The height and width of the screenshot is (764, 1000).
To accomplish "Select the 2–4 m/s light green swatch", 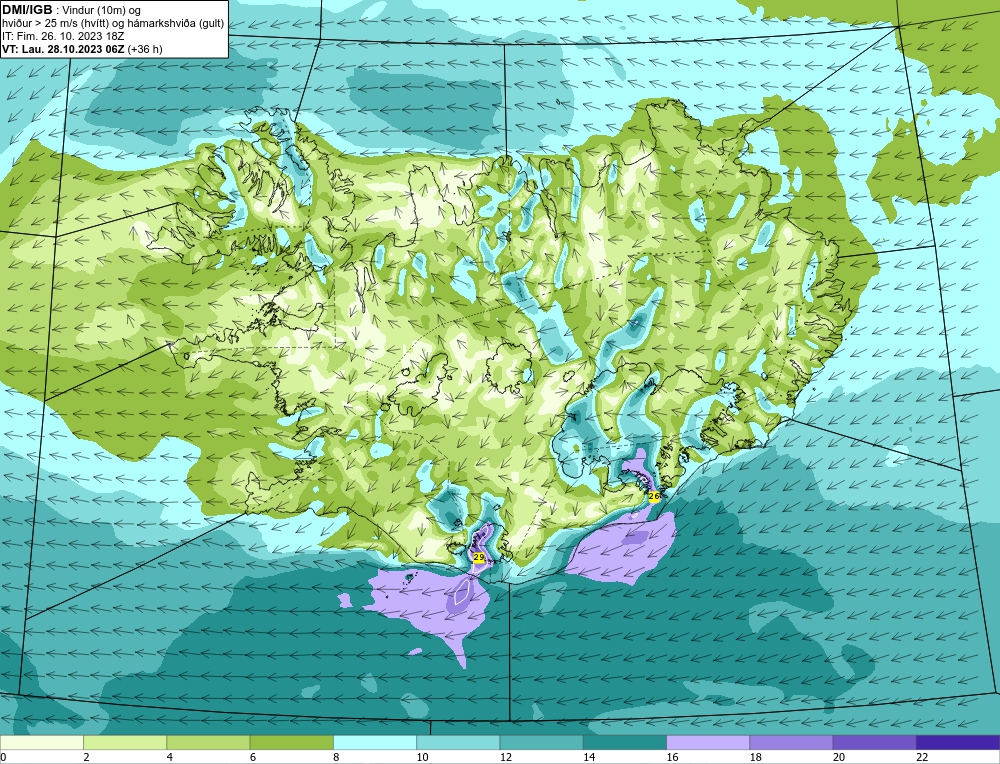I will [125, 743].
